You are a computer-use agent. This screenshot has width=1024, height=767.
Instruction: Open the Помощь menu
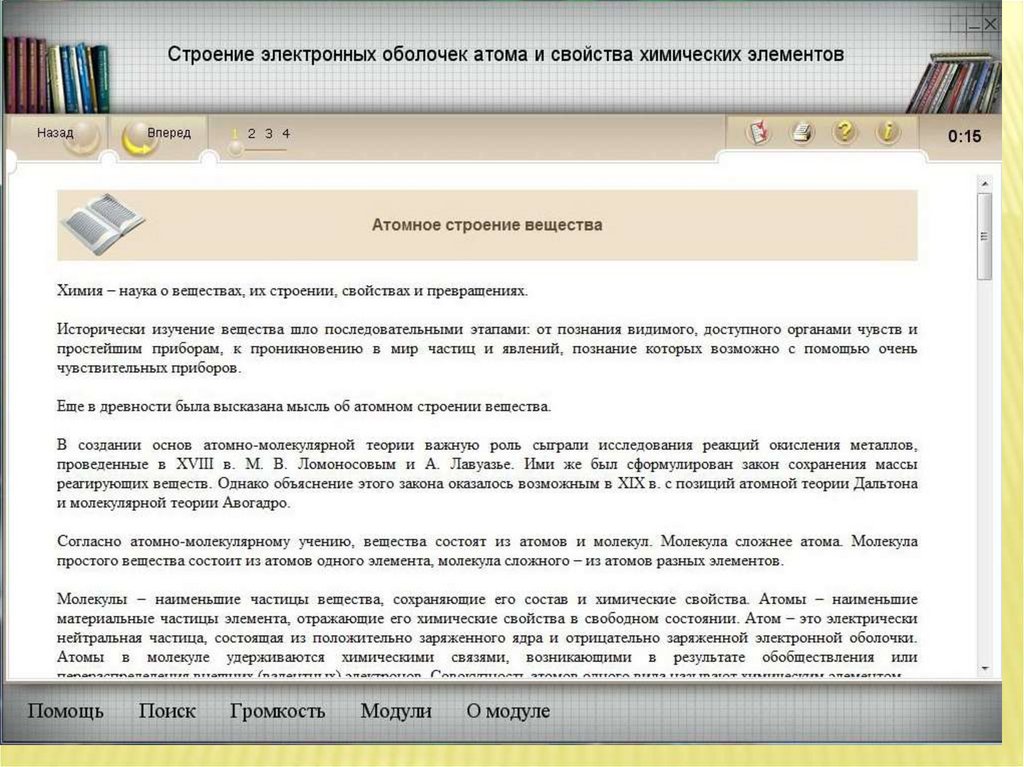coord(65,711)
